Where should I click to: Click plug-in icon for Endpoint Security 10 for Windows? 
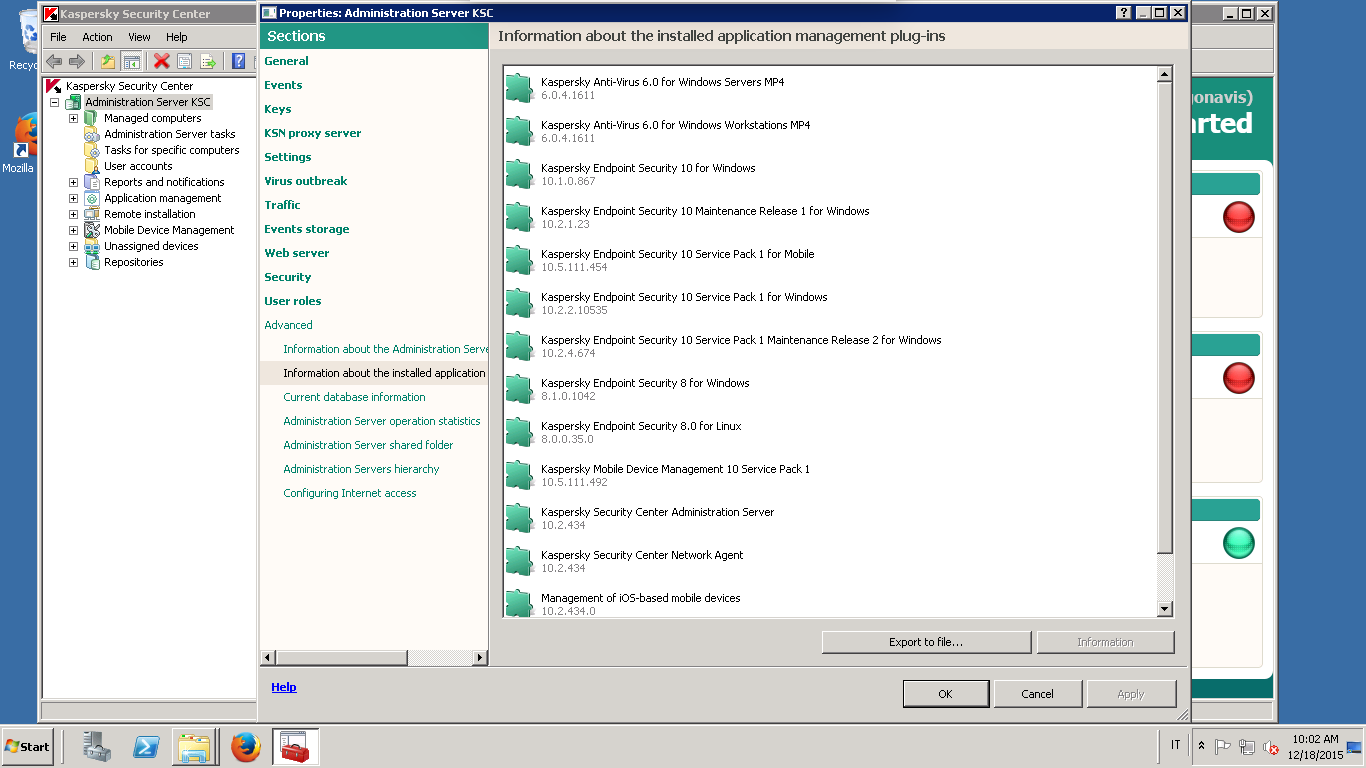click(x=519, y=174)
